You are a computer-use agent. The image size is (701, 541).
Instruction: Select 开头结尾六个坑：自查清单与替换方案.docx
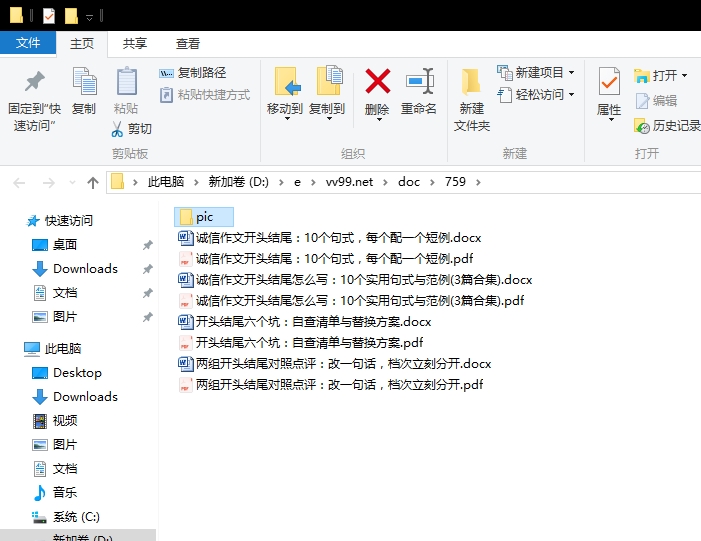tap(305, 321)
